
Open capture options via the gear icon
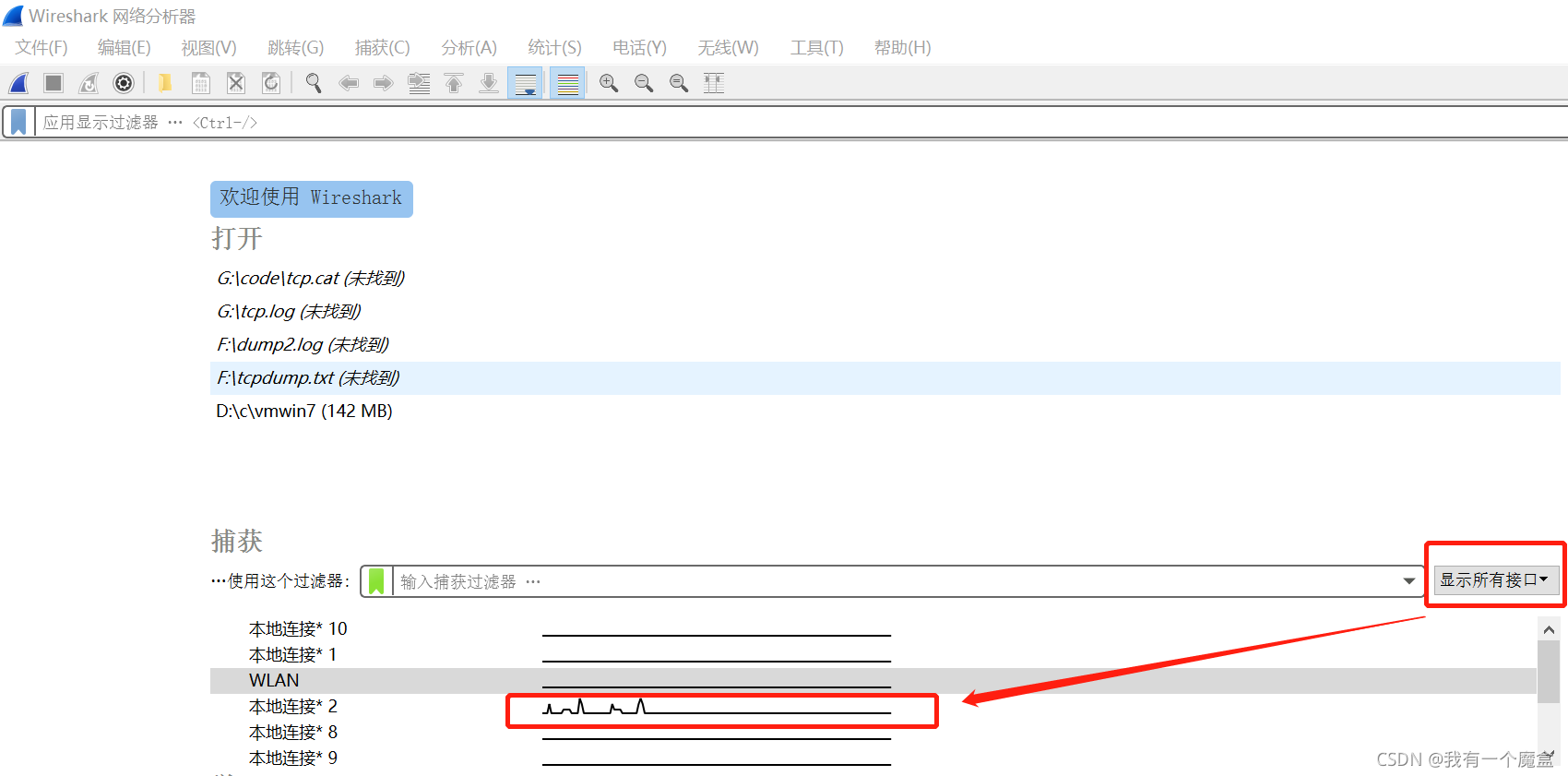[124, 83]
